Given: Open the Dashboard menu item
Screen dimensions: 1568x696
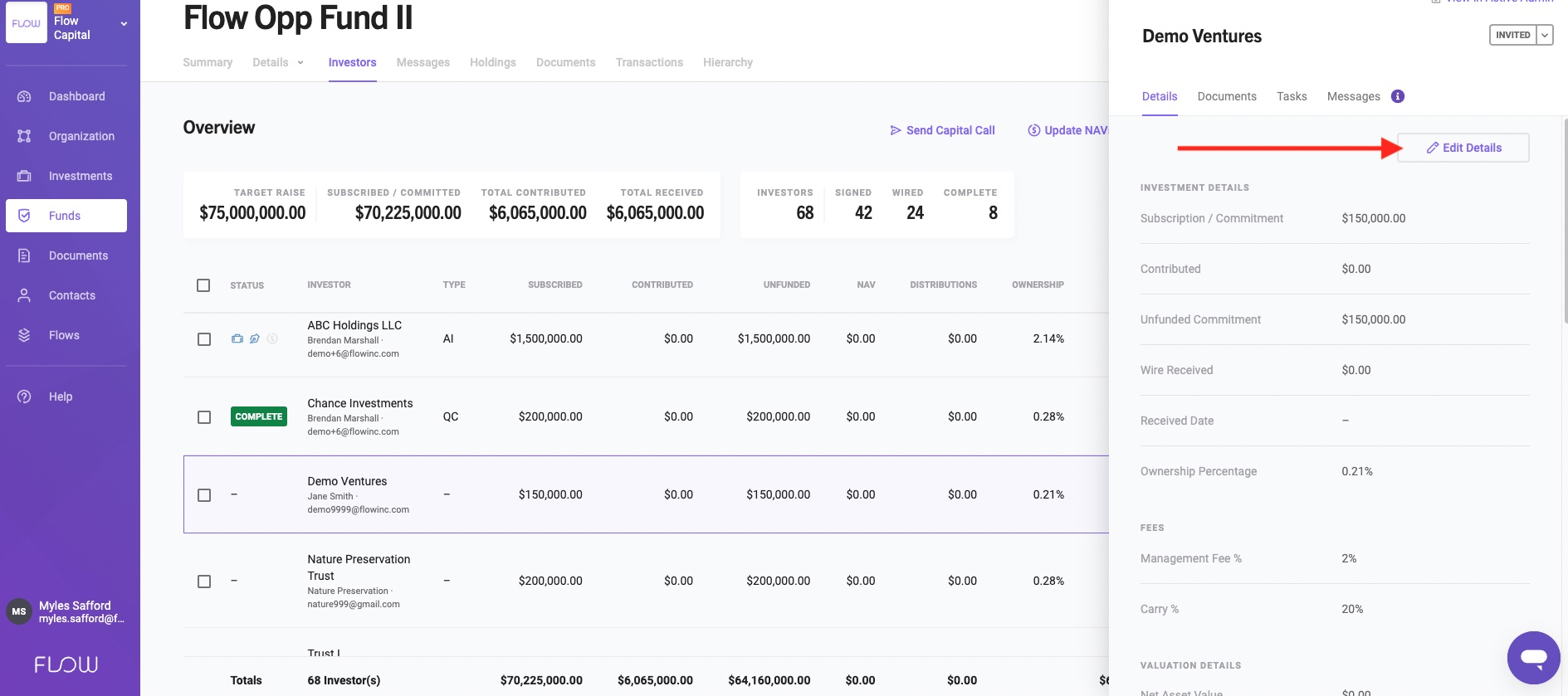Looking at the screenshot, I should [x=66, y=96].
